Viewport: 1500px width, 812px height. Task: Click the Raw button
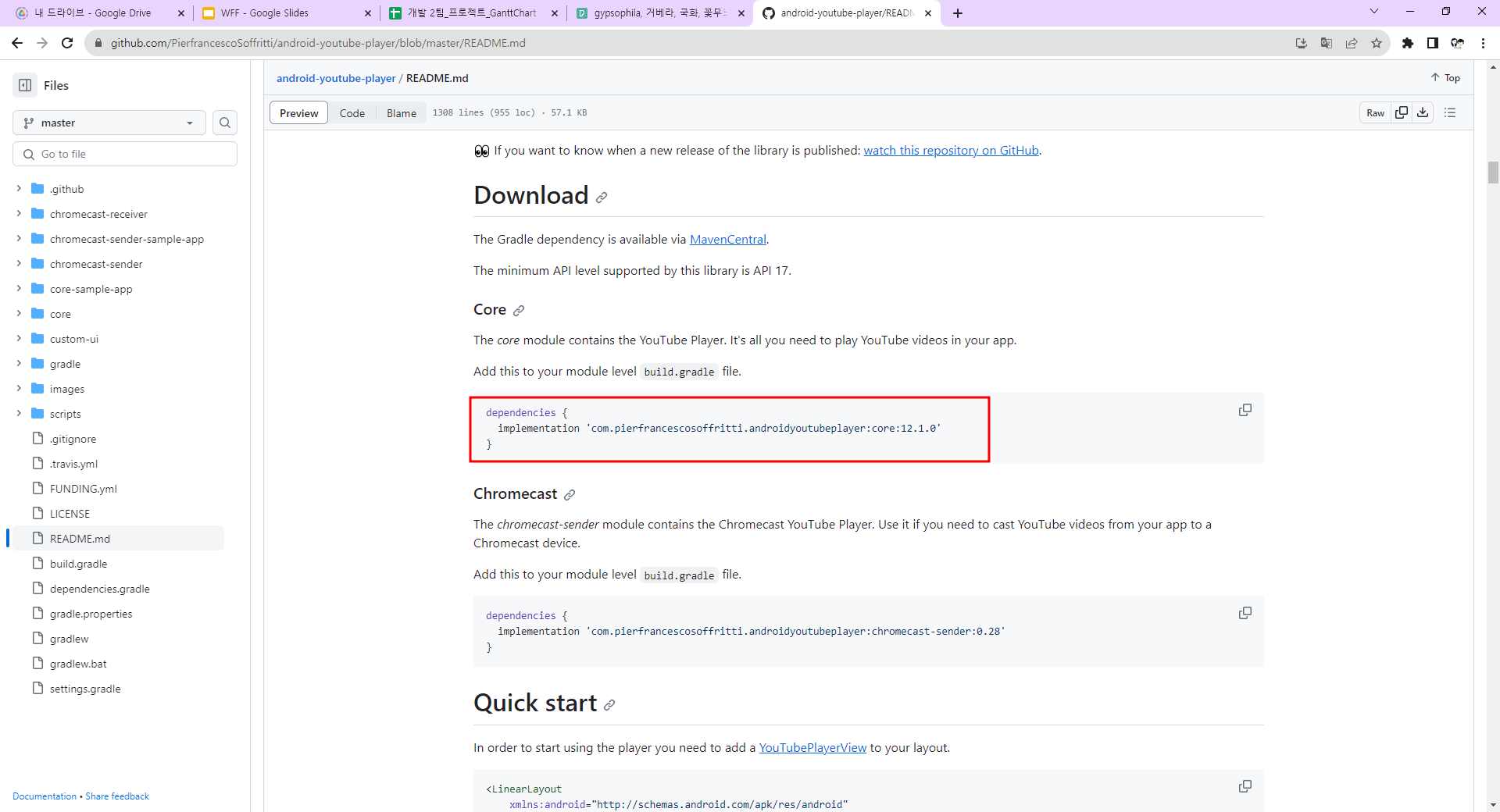[1375, 112]
